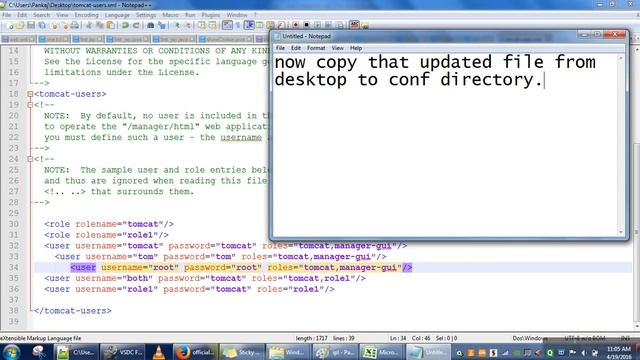Click the Zoom In toolbar icon
This screenshot has height=360, width=640.
click(x=177, y=25)
